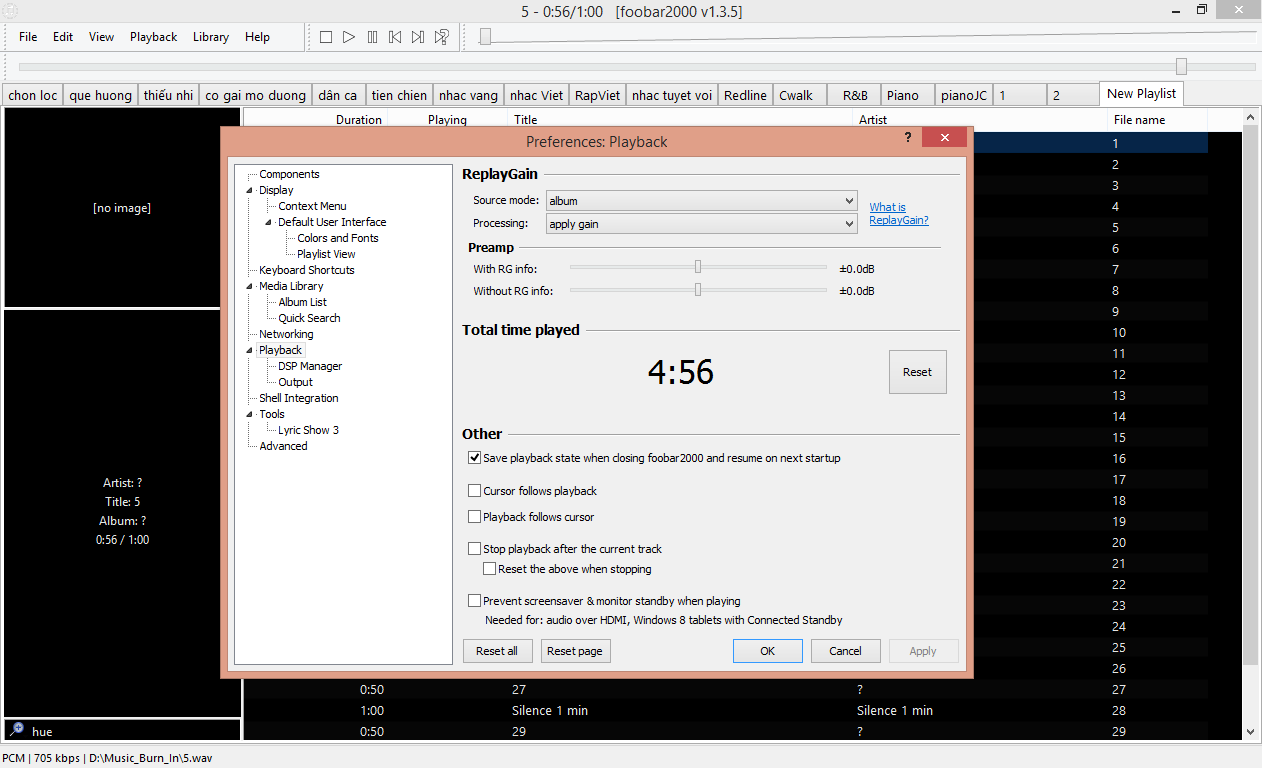Go to previous track icon
Image resolution: width=1262 pixels, height=768 pixels.
pyautogui.click(x=395, y=37)
